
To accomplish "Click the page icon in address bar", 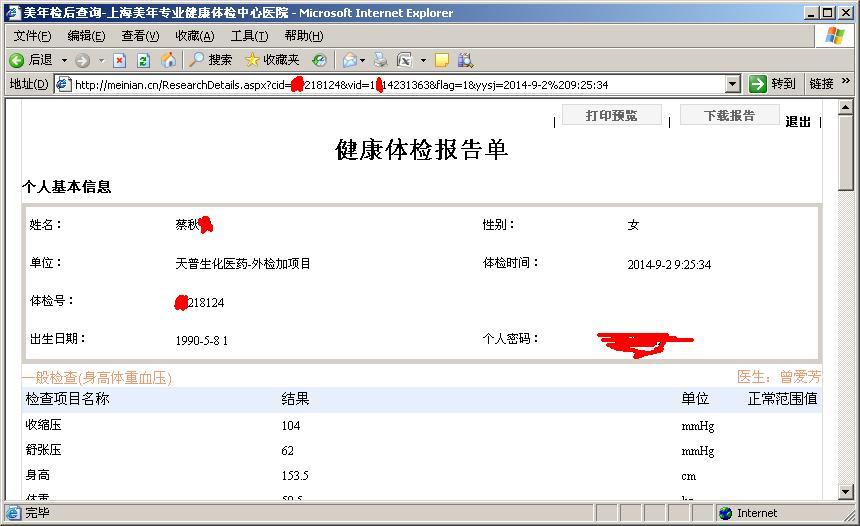I will point(64,84).
